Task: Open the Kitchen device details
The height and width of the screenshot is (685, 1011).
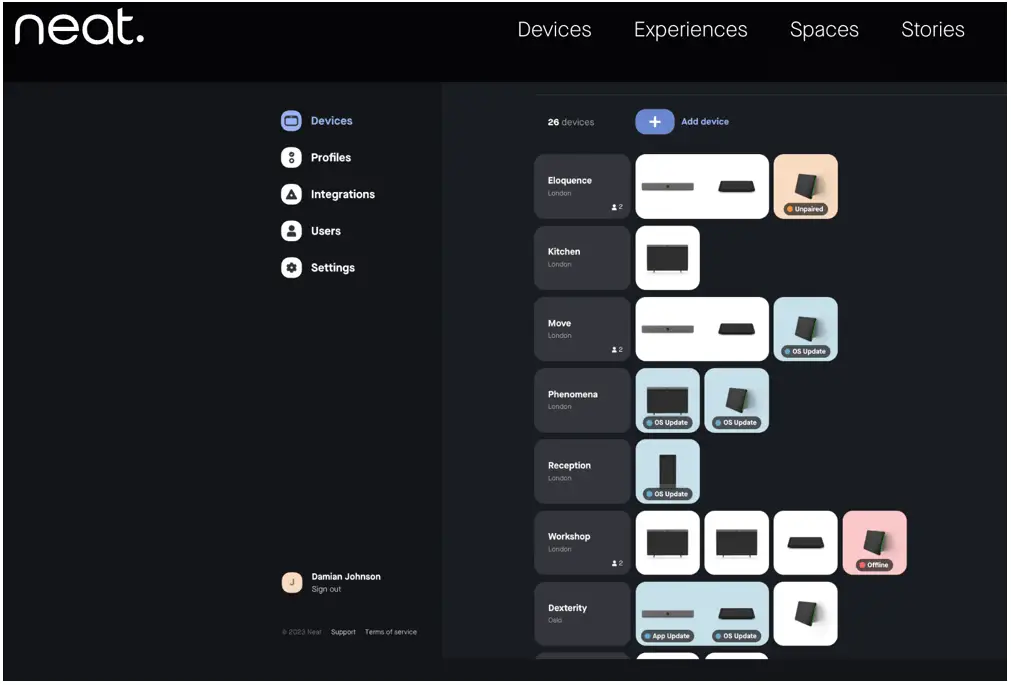Action: click(x=582, y=257)
